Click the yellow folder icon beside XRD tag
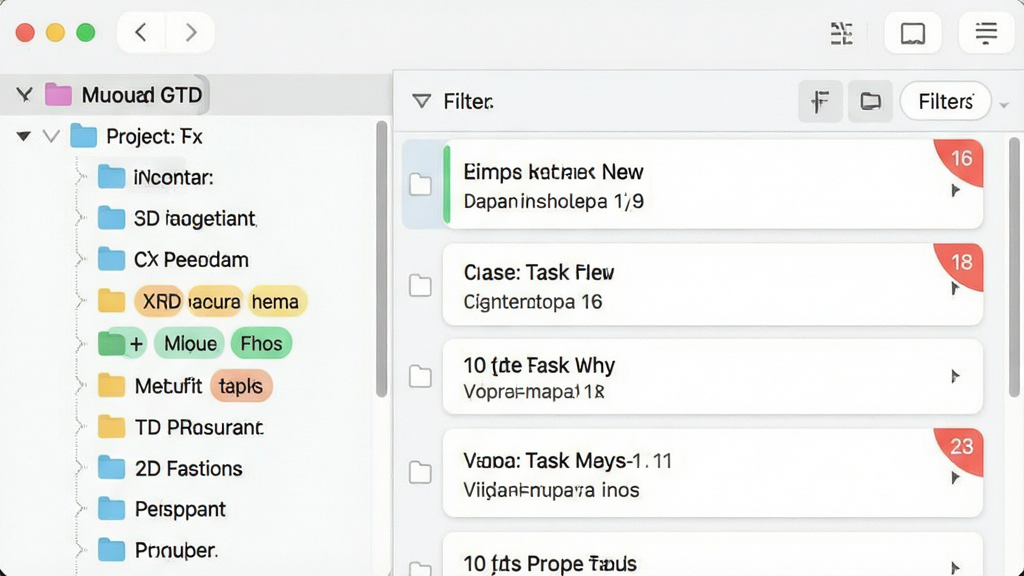Screen dimensions: 1024x576 pyautogui.click(x=111, y=301)
